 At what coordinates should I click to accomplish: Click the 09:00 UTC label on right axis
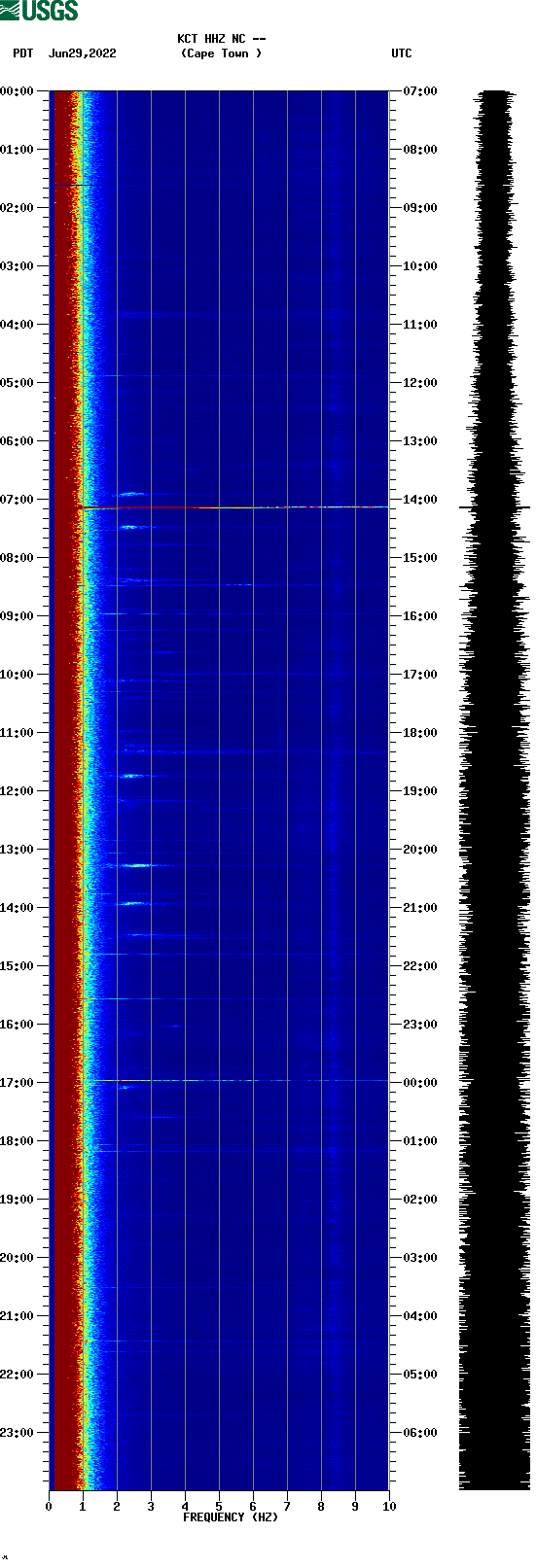420,208
